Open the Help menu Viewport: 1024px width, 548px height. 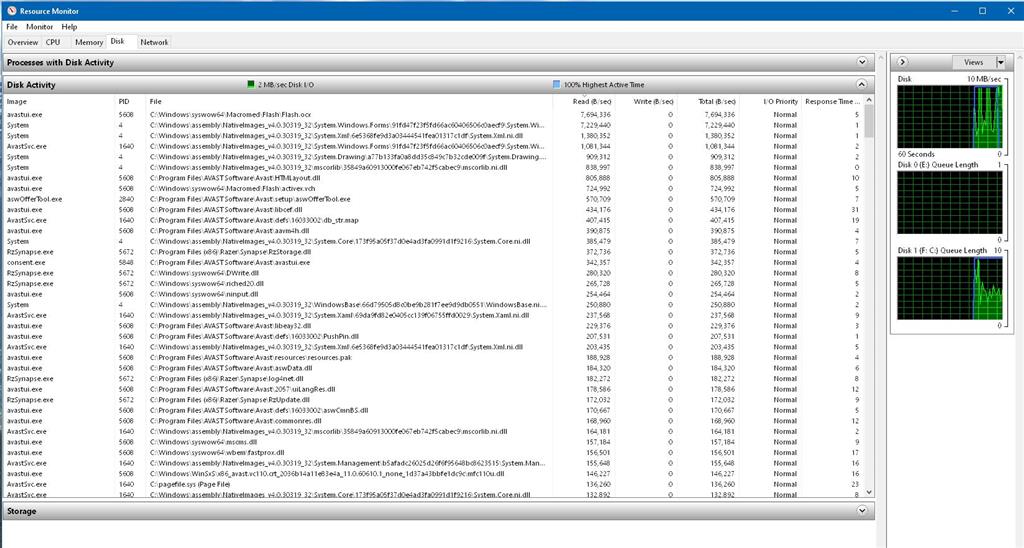click(69, 27)
